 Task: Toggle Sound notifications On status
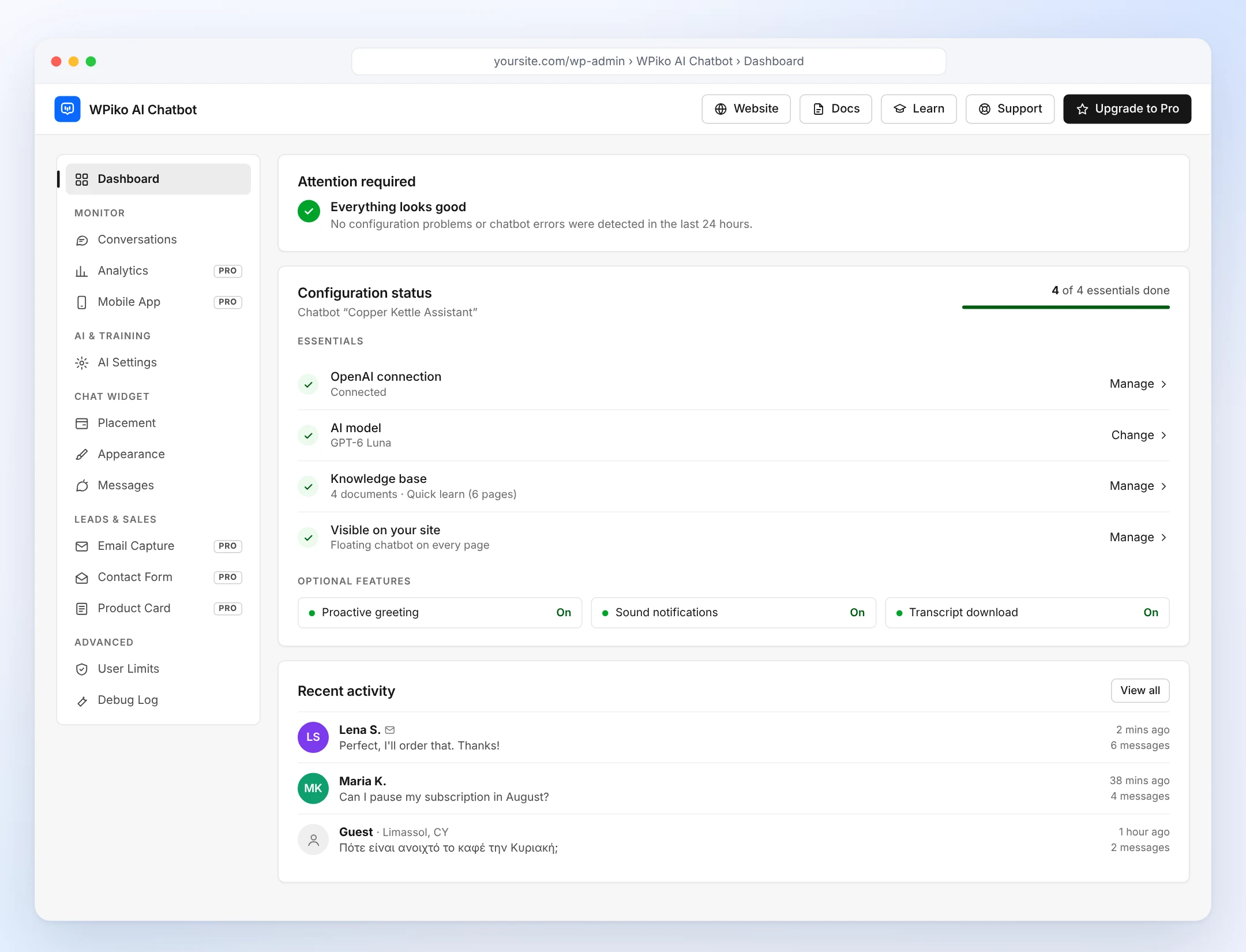[x=857, y=613]
